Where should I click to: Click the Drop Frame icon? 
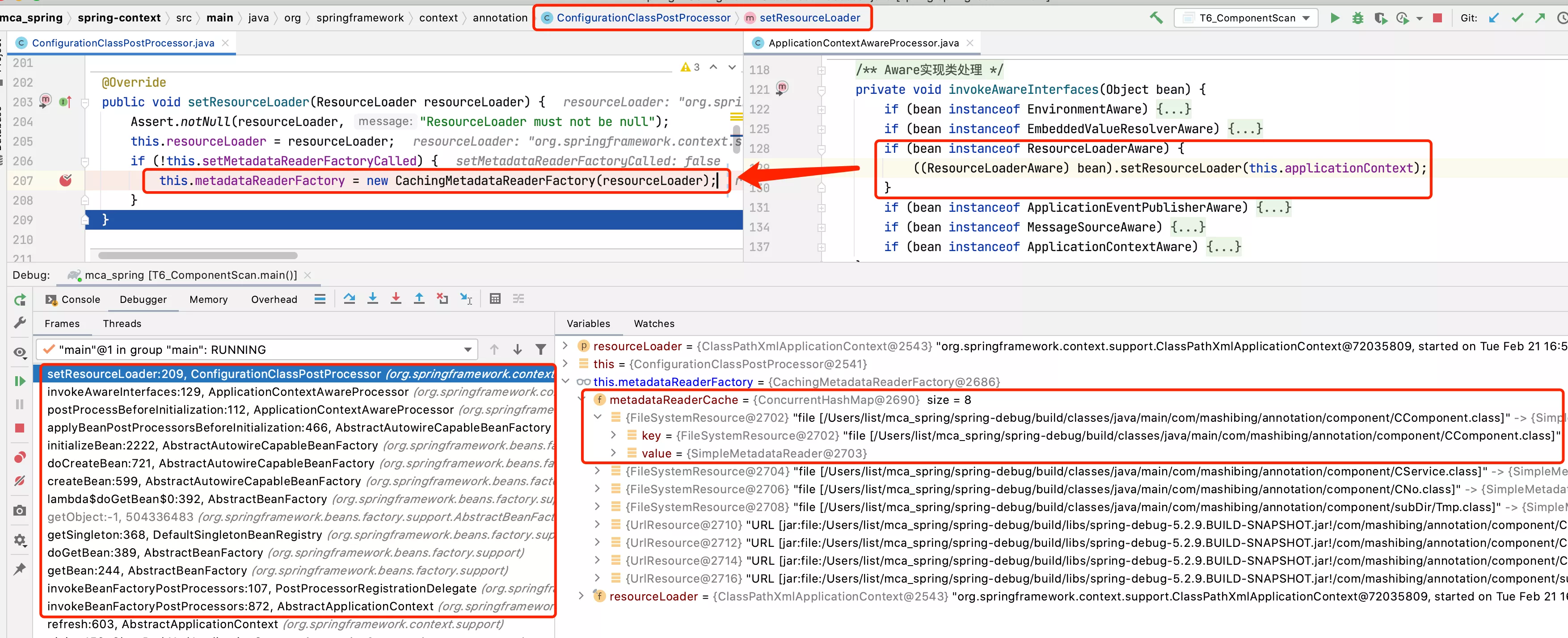tap(443, 298)
